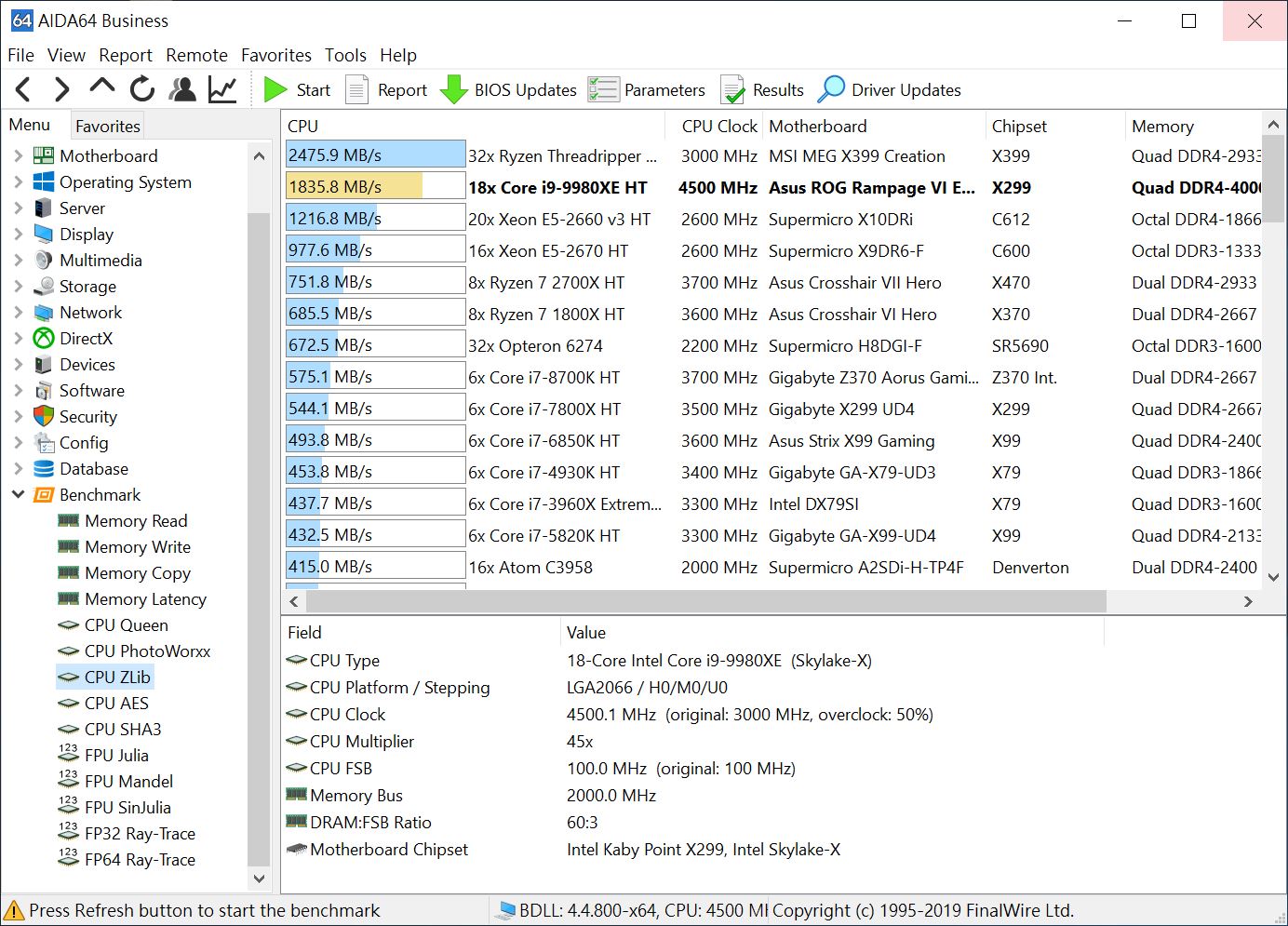Click the Report page icon in toolbar
1288x926 pixels.
pos(357,89)
